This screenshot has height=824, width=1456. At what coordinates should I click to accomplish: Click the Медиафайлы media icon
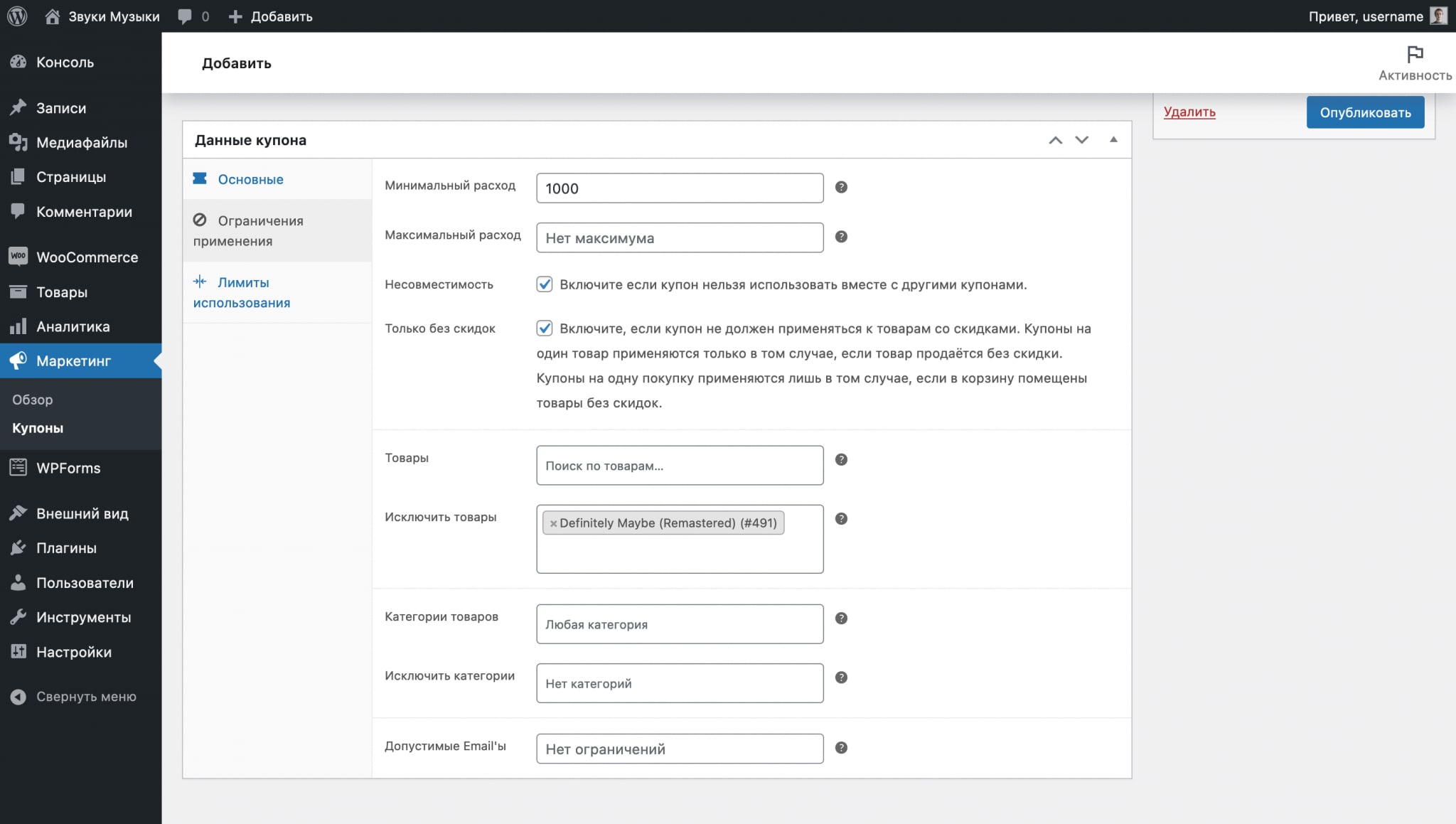[x=18, y=142]
